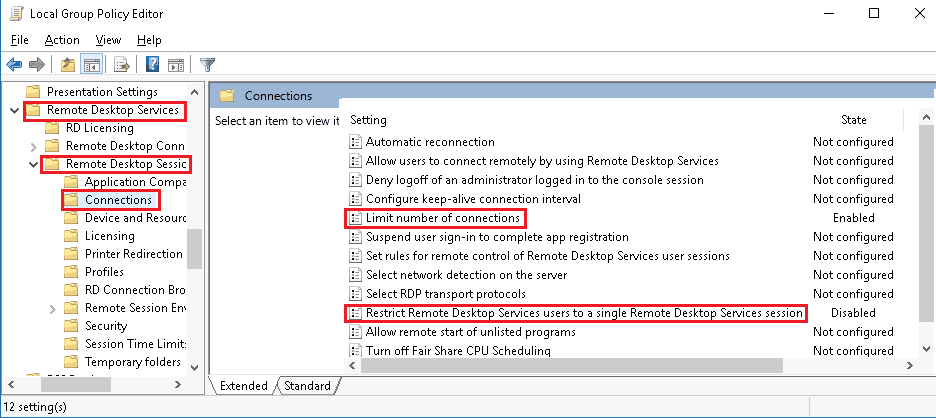Toggle the console tree show/hide icon

click(x=91, y=64)
